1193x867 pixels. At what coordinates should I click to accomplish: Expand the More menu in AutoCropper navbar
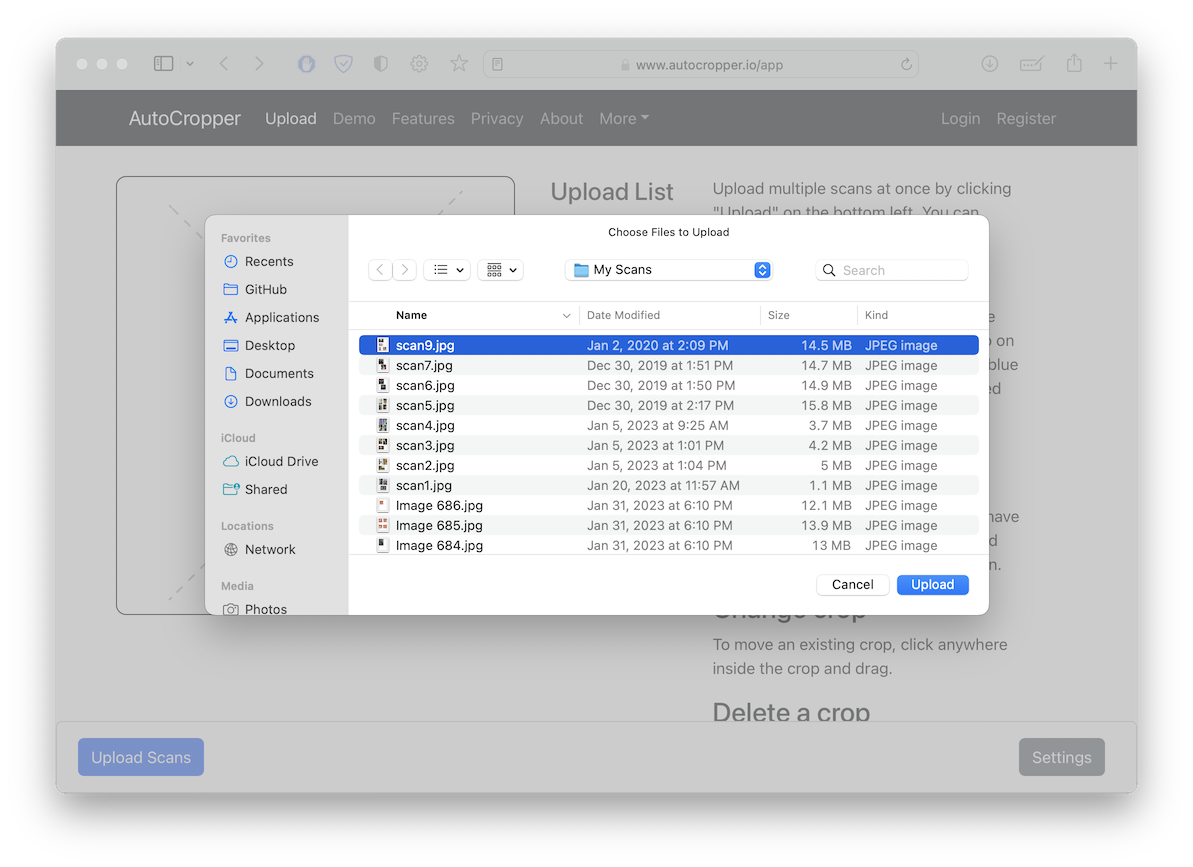click(624, 119)
